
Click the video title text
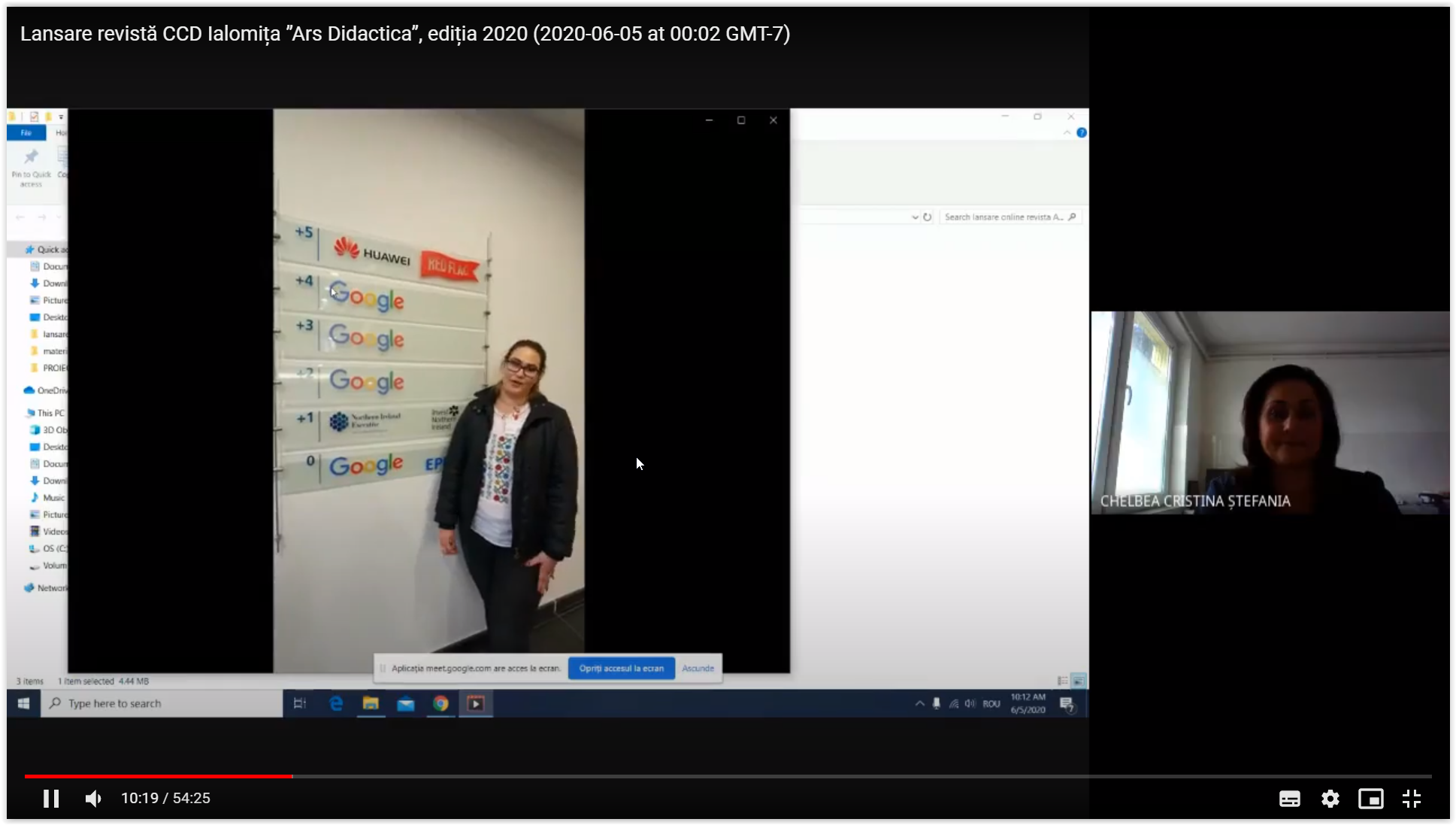[x=405, y=34]
